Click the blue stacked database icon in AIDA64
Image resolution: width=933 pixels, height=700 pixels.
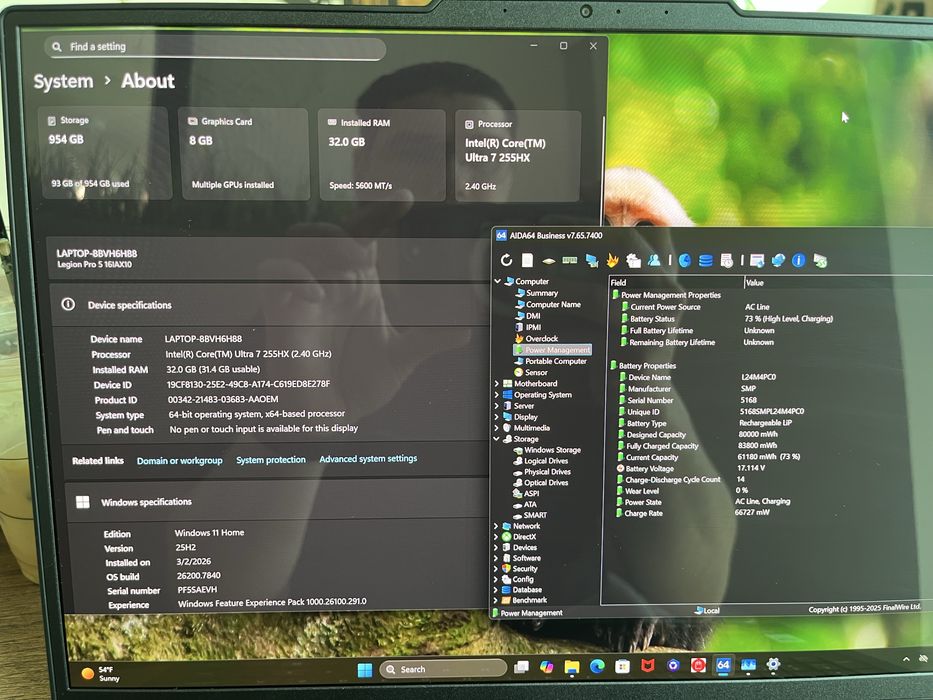point(706,260)
